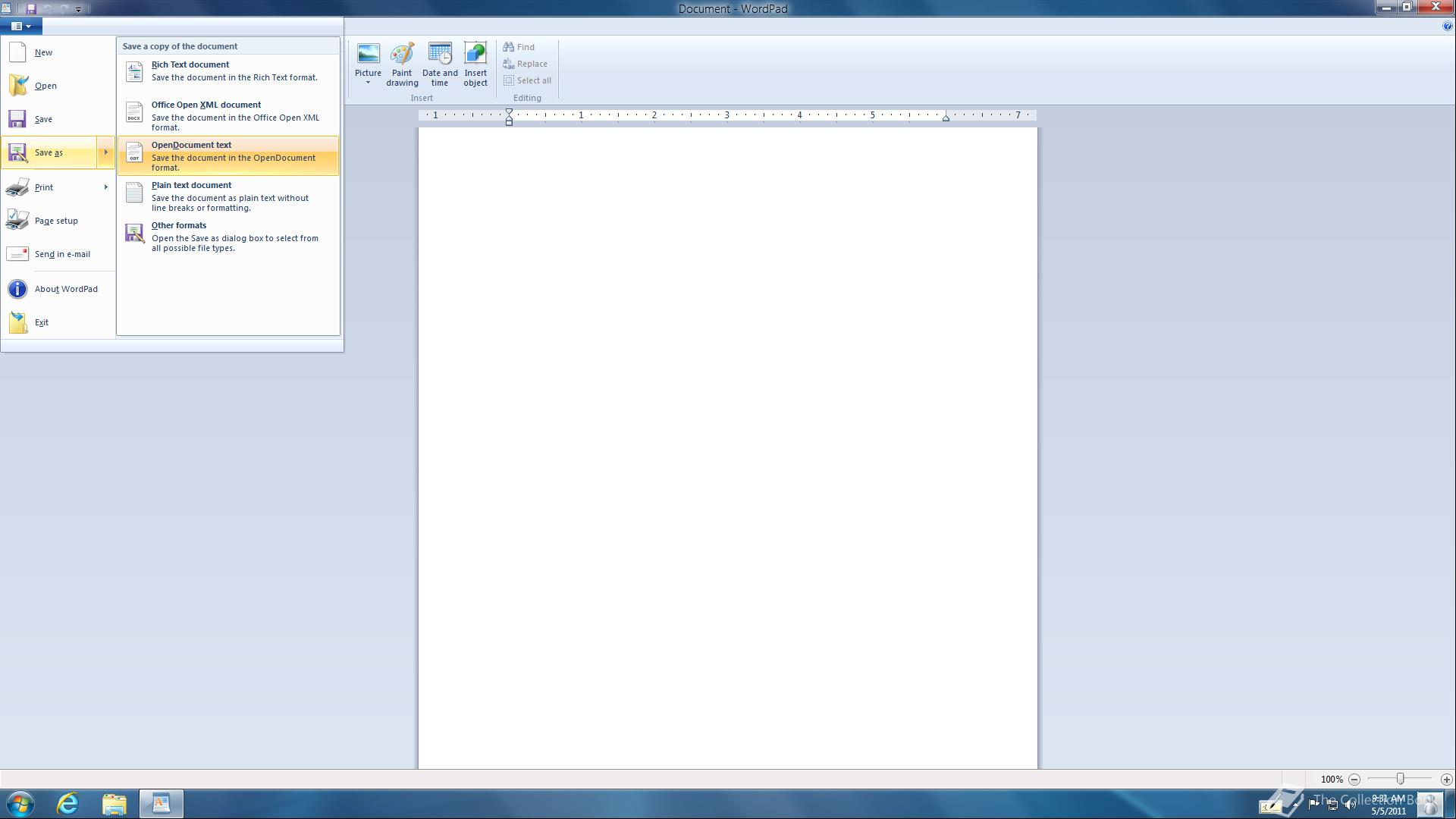
Task: Expand the Save as submenu arrow
Action: (x=105, y=152)
